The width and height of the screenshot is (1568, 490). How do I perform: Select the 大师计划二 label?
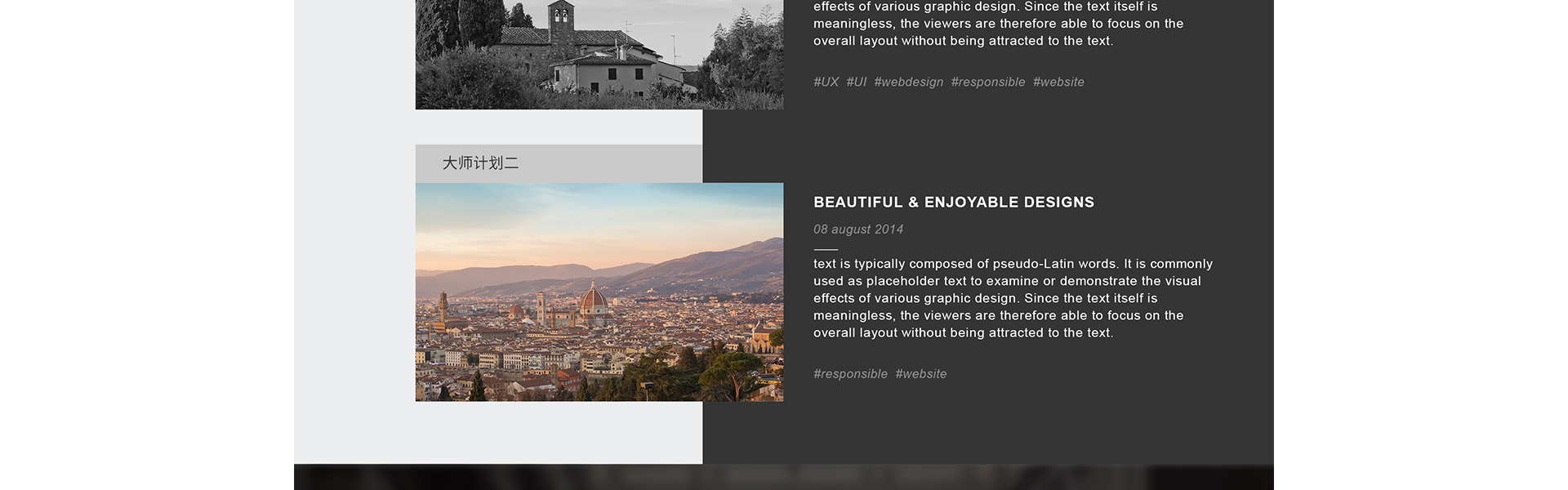click(x=480, y=163)
